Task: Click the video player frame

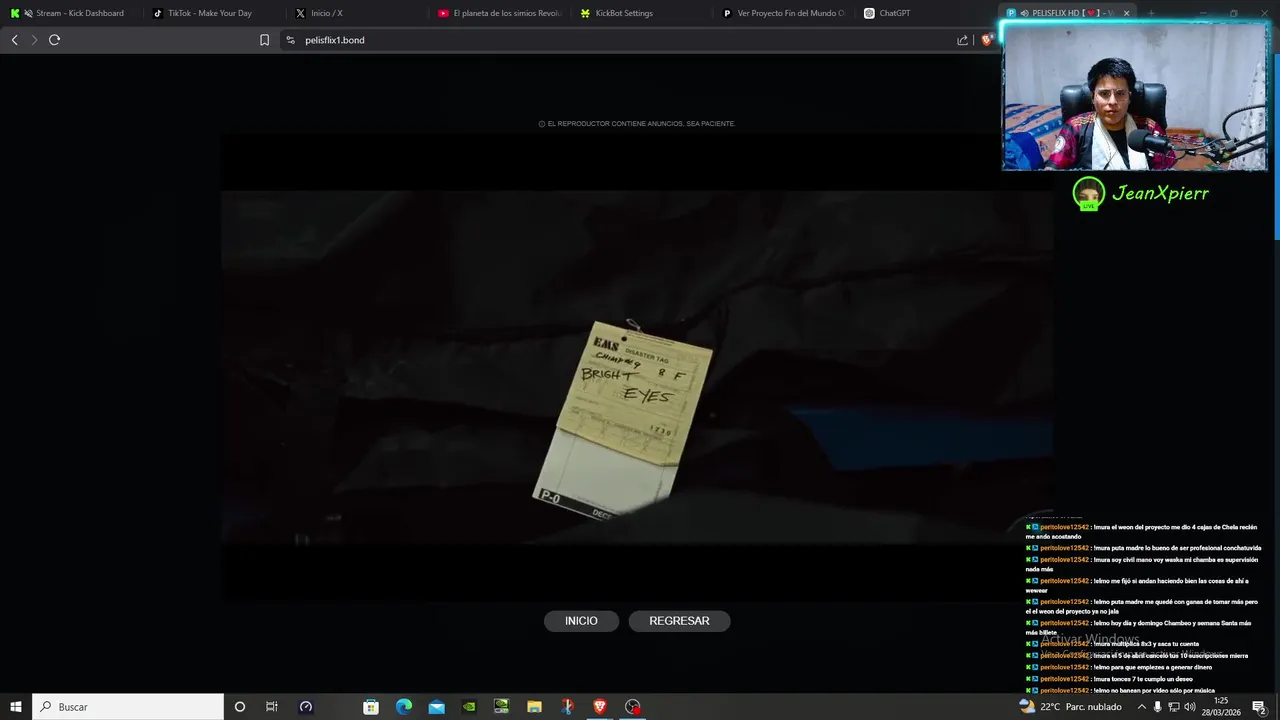Action: (637, 367)
